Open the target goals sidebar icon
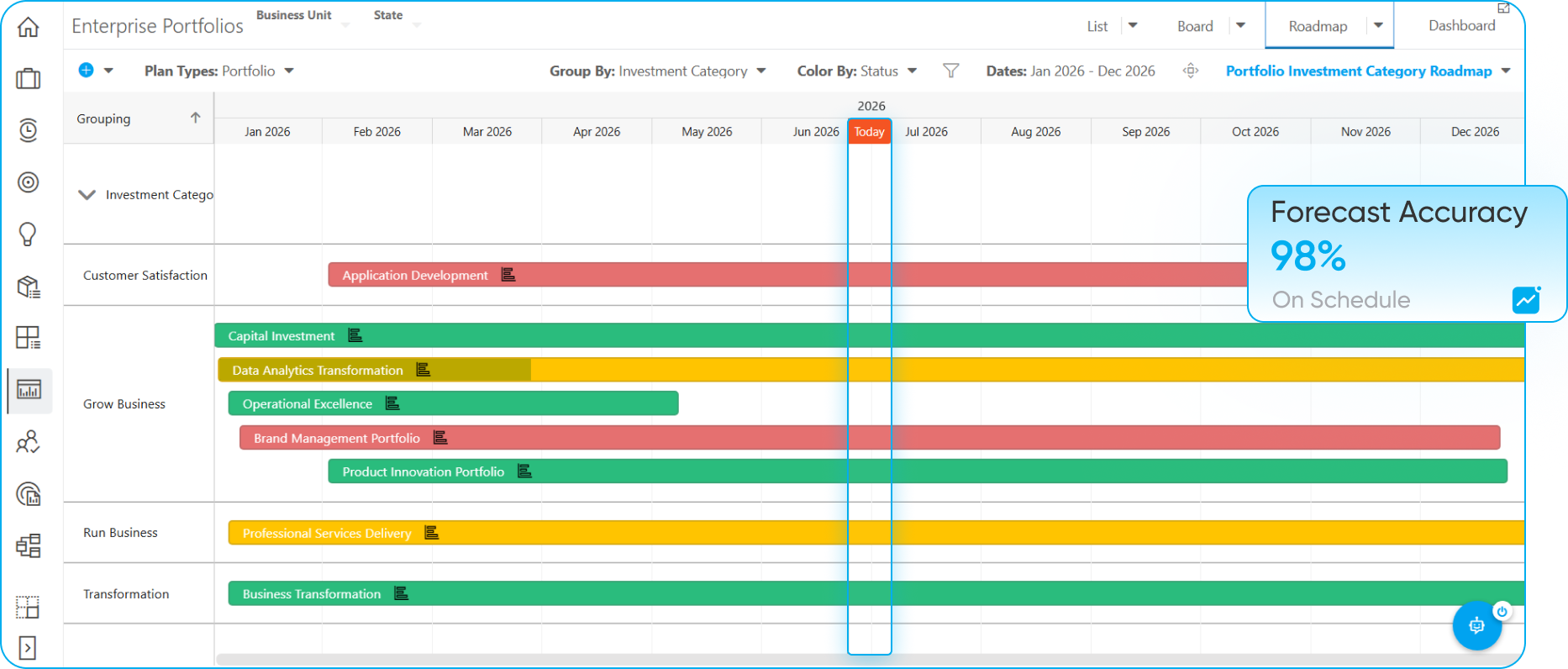 [x=28, y=182]
